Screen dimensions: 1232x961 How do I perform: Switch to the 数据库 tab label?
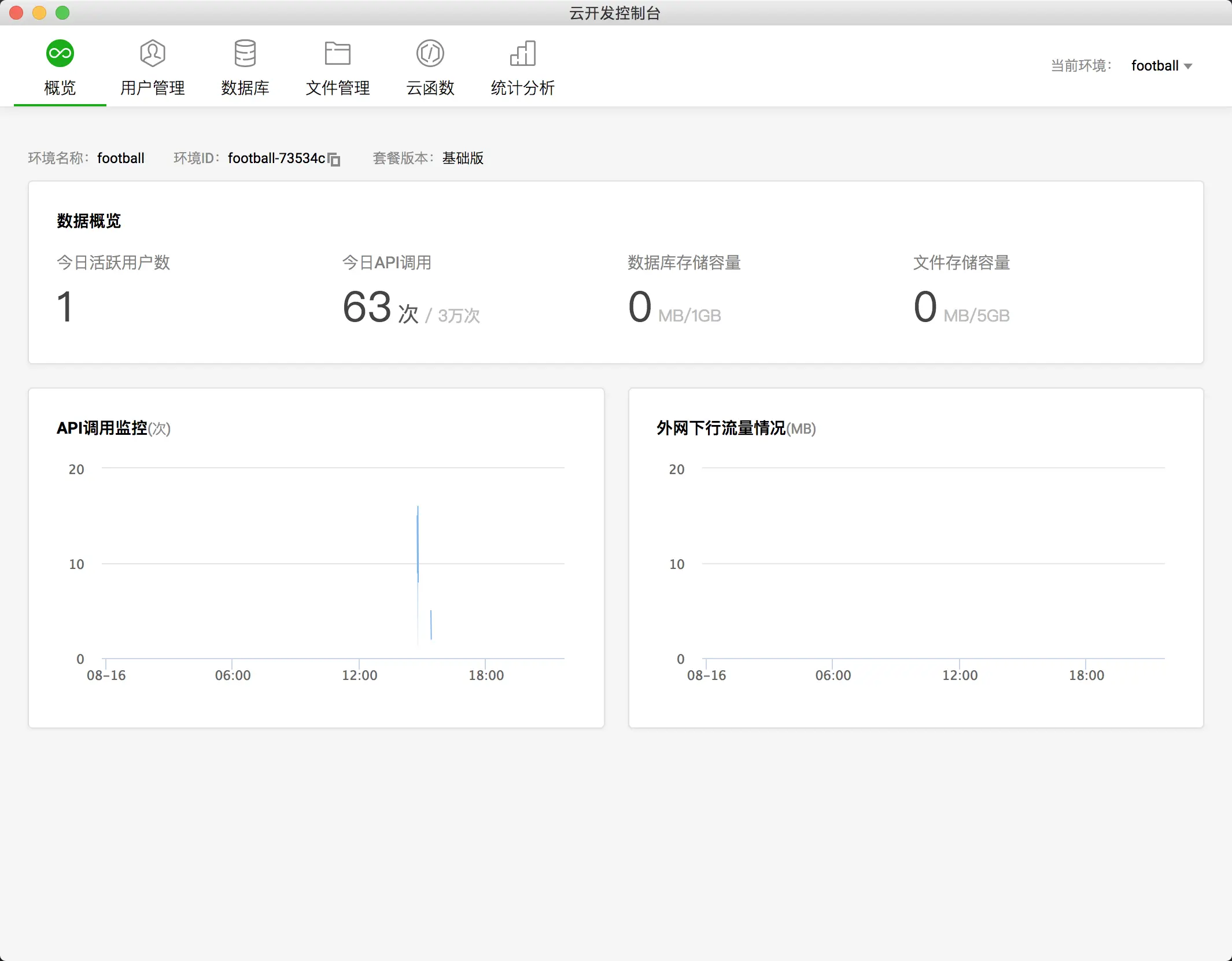[245, 88]
